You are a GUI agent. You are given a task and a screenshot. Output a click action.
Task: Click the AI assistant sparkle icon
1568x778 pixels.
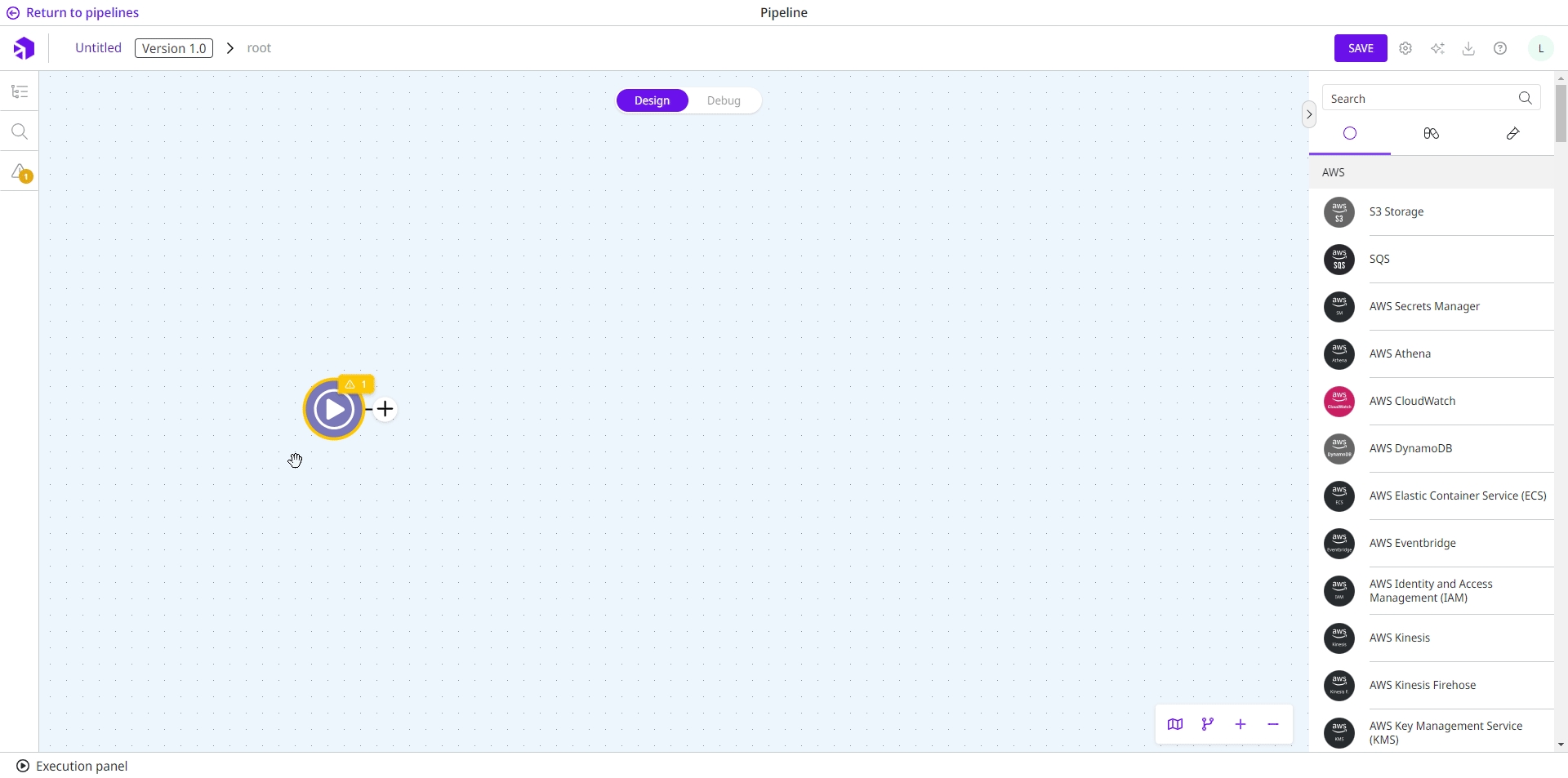(x=1437, y=48)
